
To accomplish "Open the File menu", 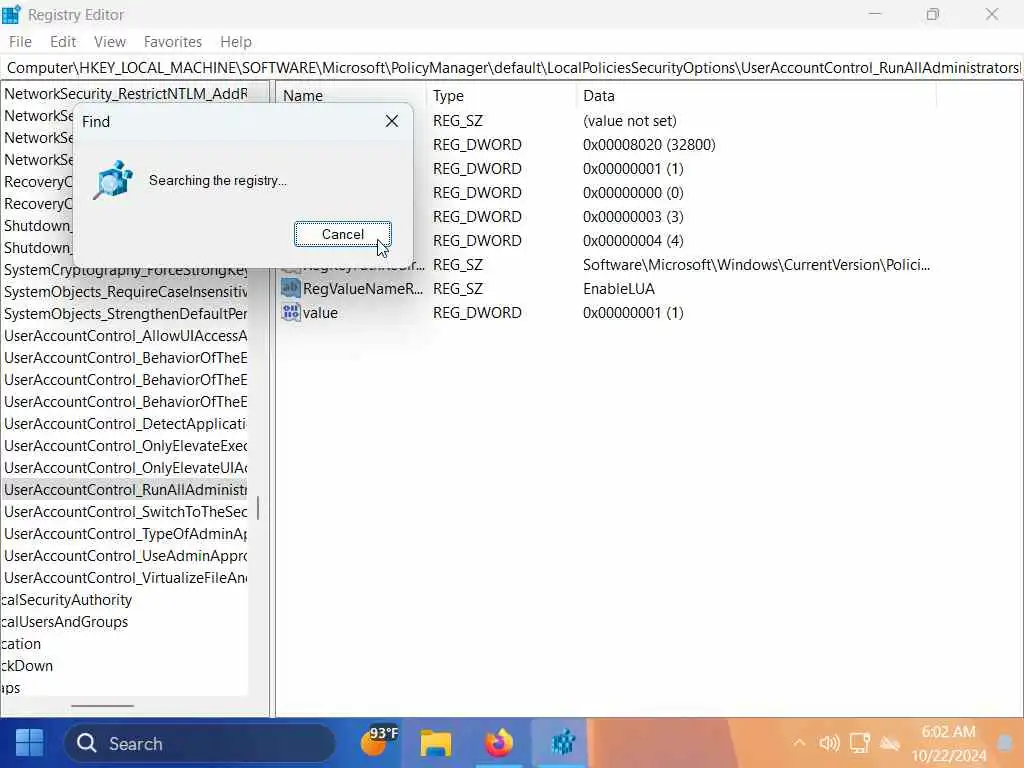I will pos(20,42).
